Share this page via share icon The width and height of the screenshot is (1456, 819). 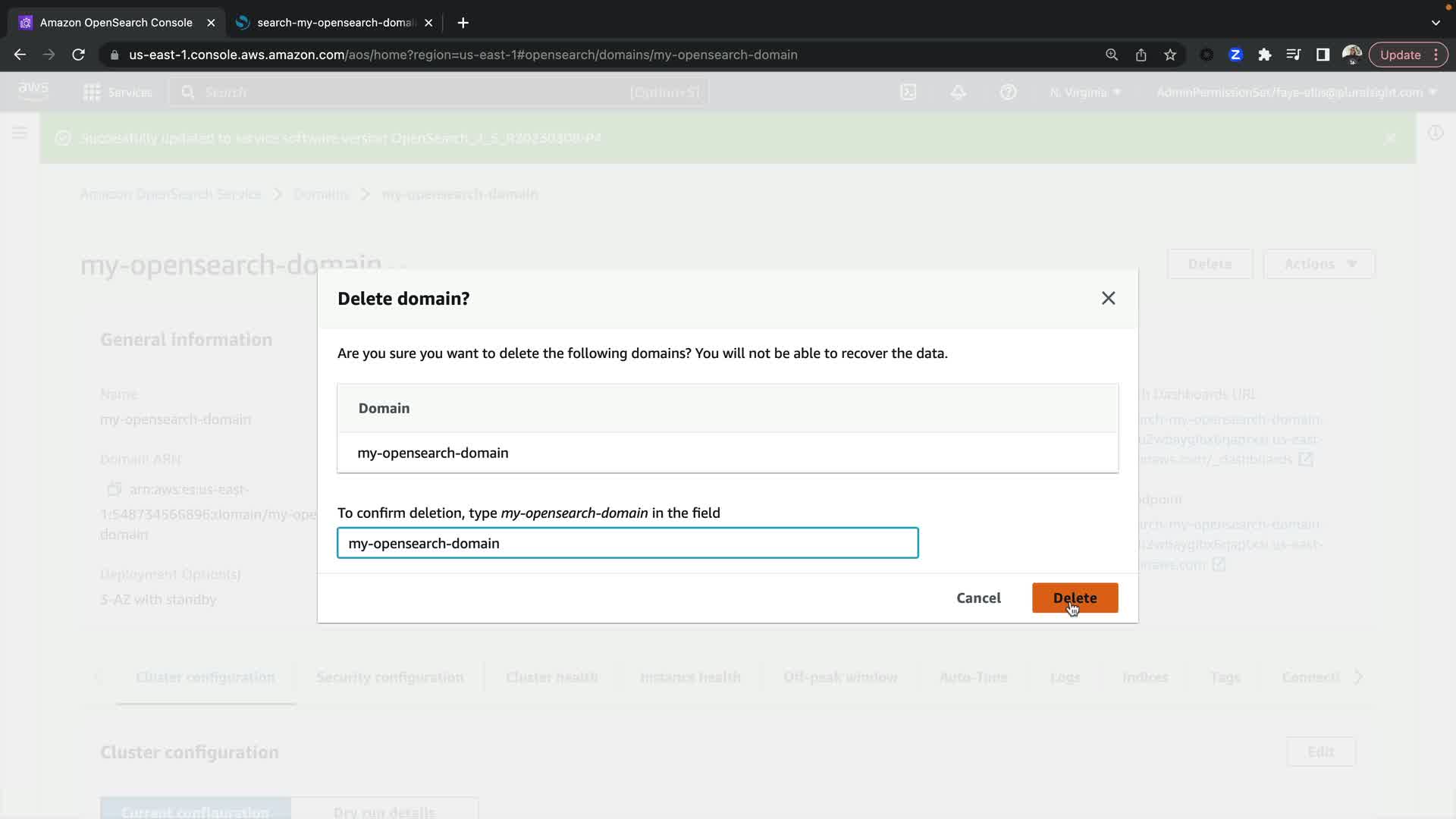[x=1141, y=55]
